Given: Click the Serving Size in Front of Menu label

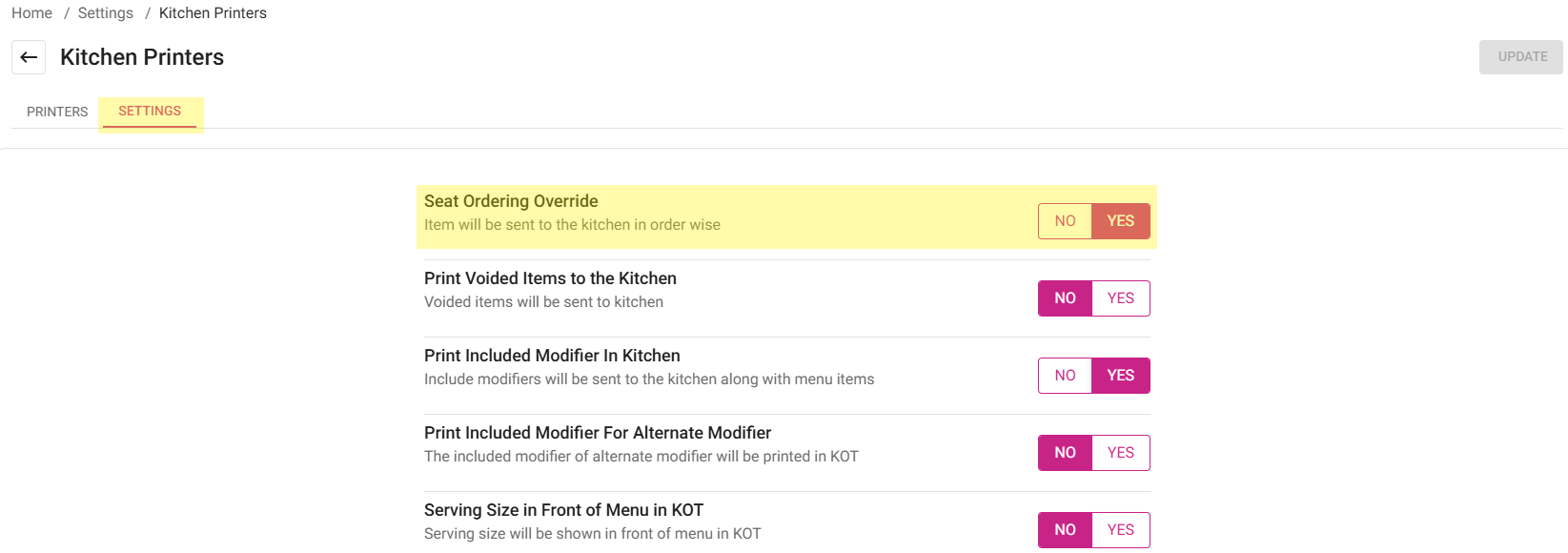Looking at the screenshot, I should [x=563, y=510].
